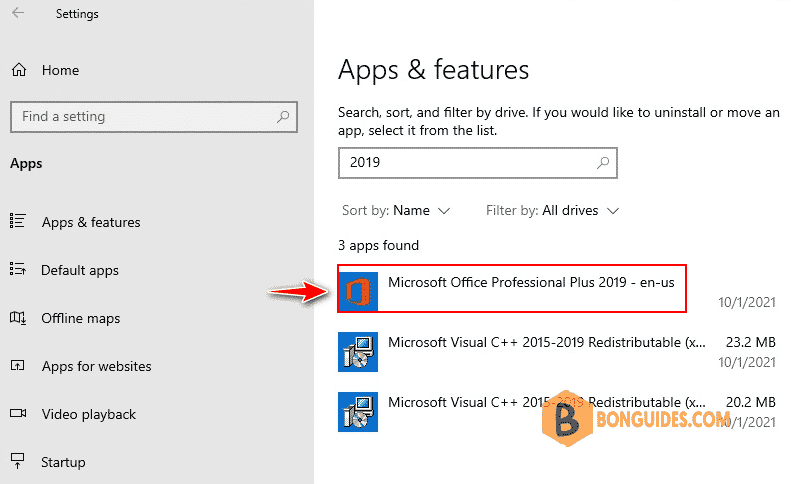Open the Offline maps section
791x484 pixels.
80,318
